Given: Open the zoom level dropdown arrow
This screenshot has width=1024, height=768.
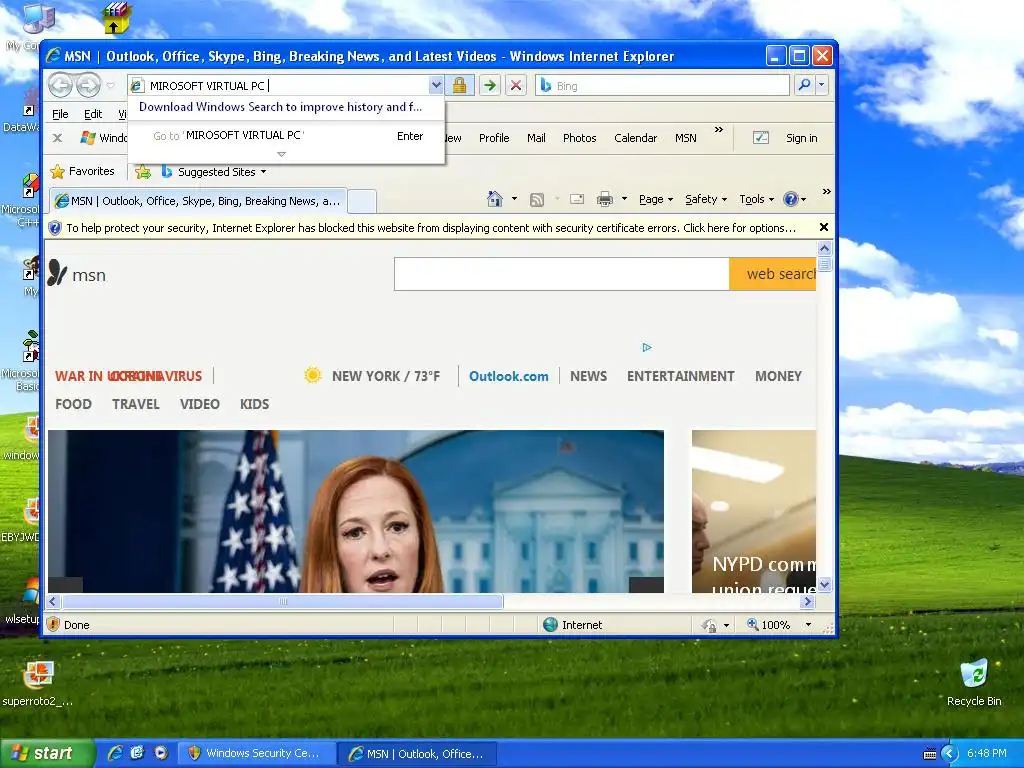Looking at the screenshot, I should pyautogui.click(x=808, y=625).
